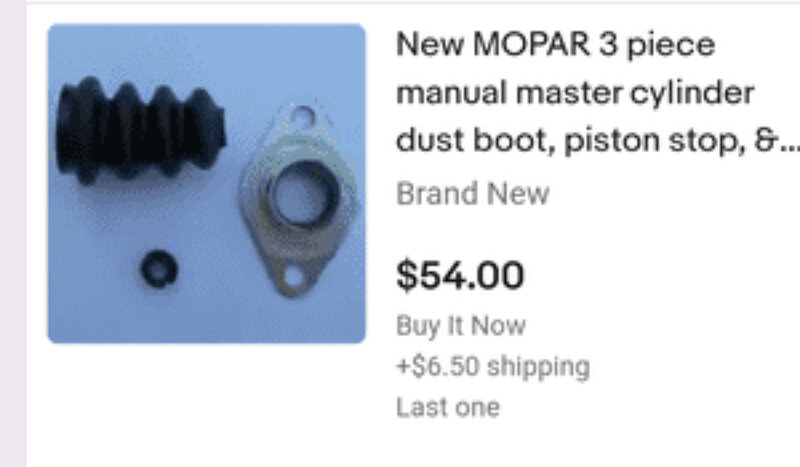The width and height of the screenshot is (800, 467).
Task: Click the Last one availability text
Action: (448, 407)
